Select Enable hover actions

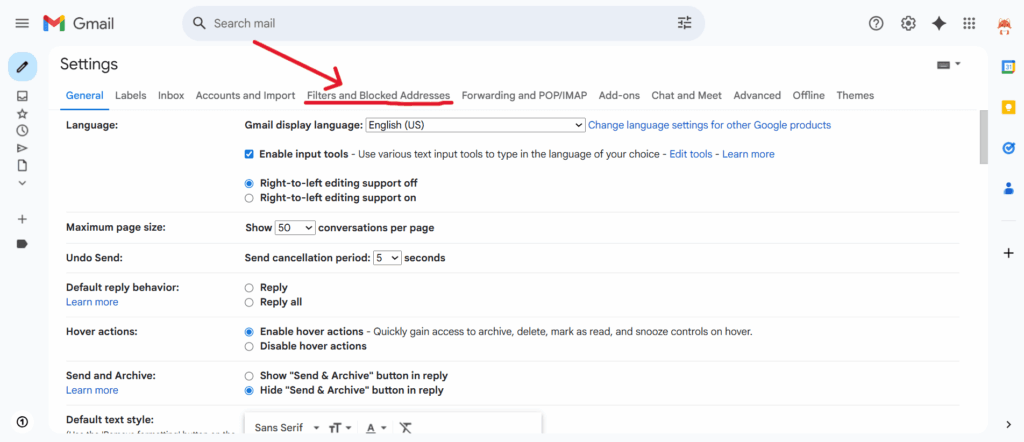[x=249, y=332]
